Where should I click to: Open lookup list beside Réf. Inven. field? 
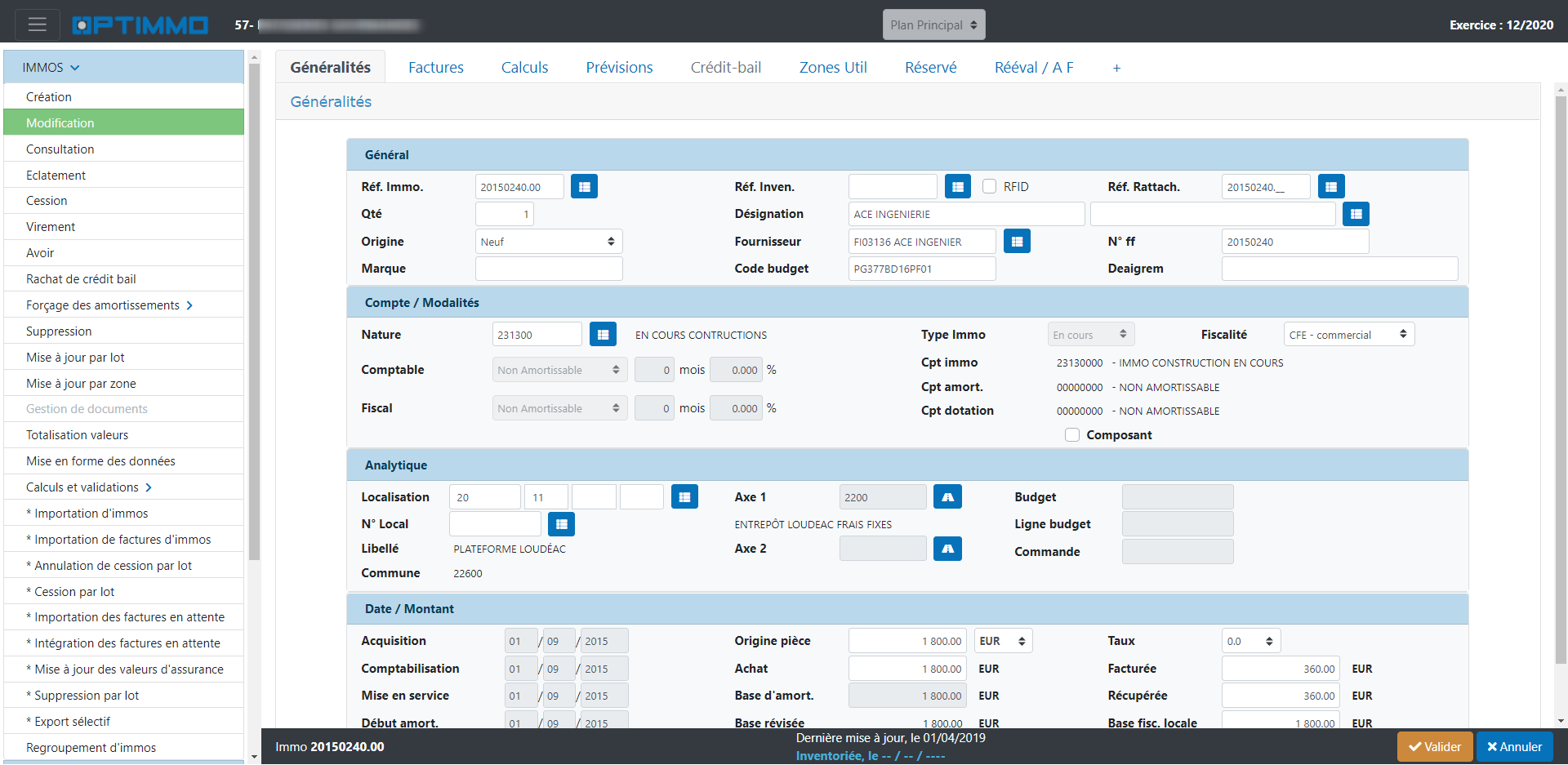click(x=957, y=187)
